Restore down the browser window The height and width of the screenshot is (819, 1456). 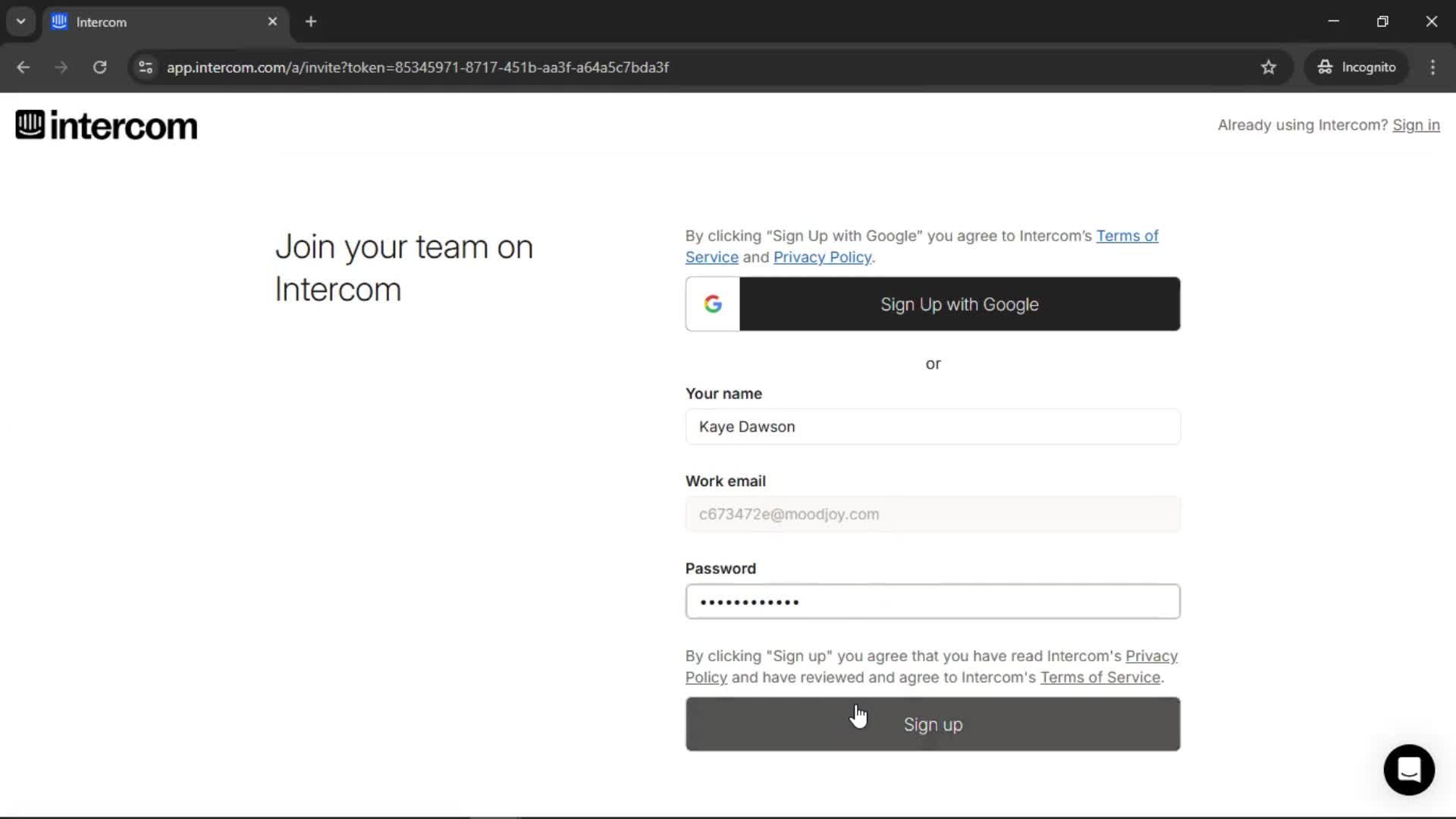click(x=1382, y=22)
